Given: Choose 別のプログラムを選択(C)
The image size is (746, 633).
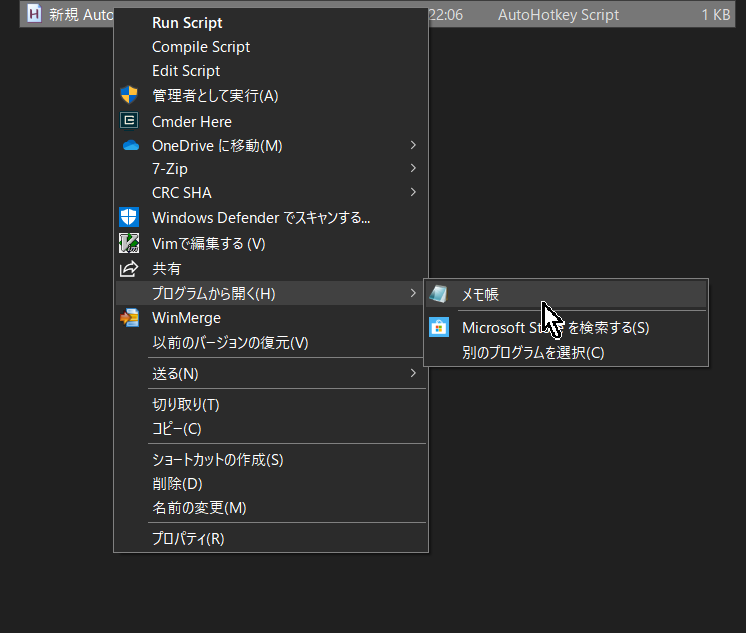Looking at the screenshot, I should 566,353.
